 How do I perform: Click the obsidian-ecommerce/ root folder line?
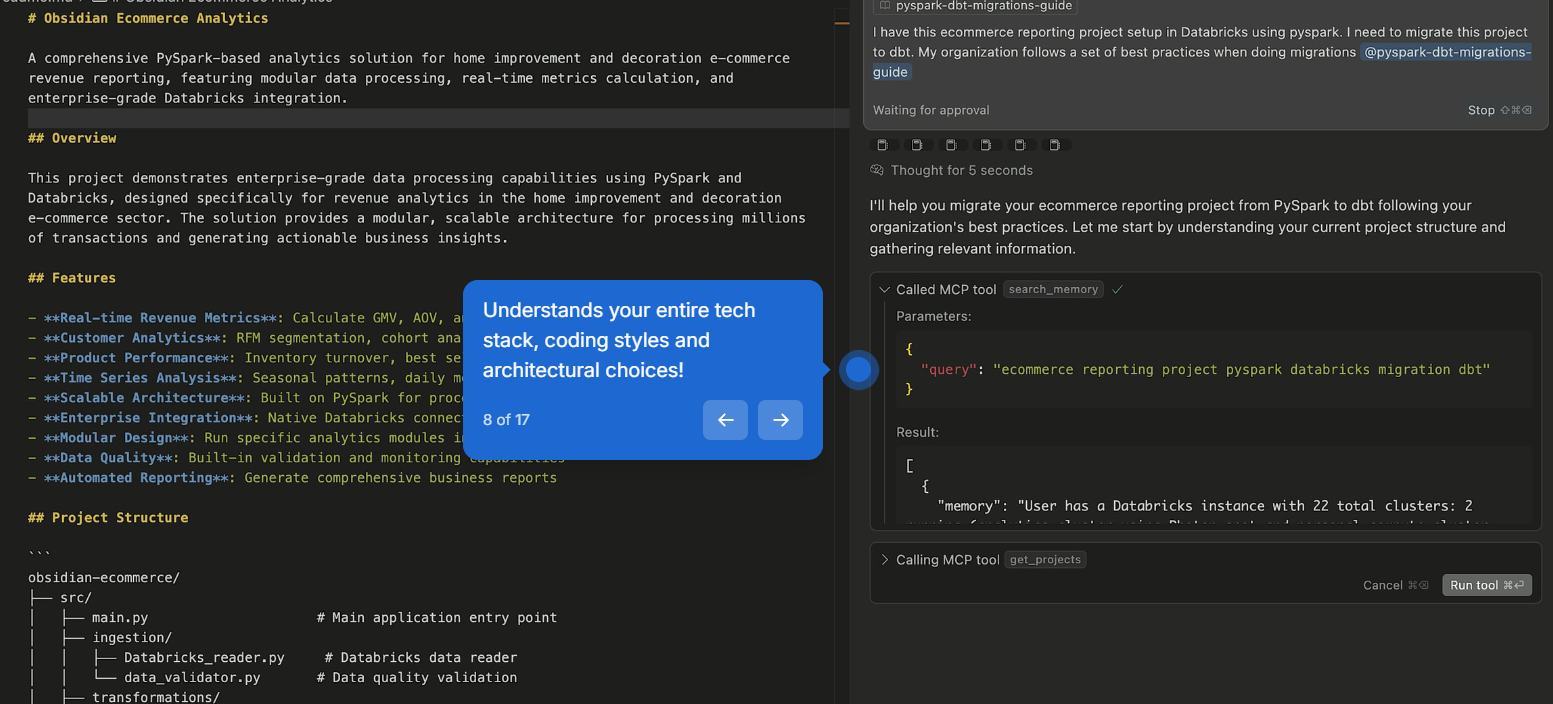[104, 578]
